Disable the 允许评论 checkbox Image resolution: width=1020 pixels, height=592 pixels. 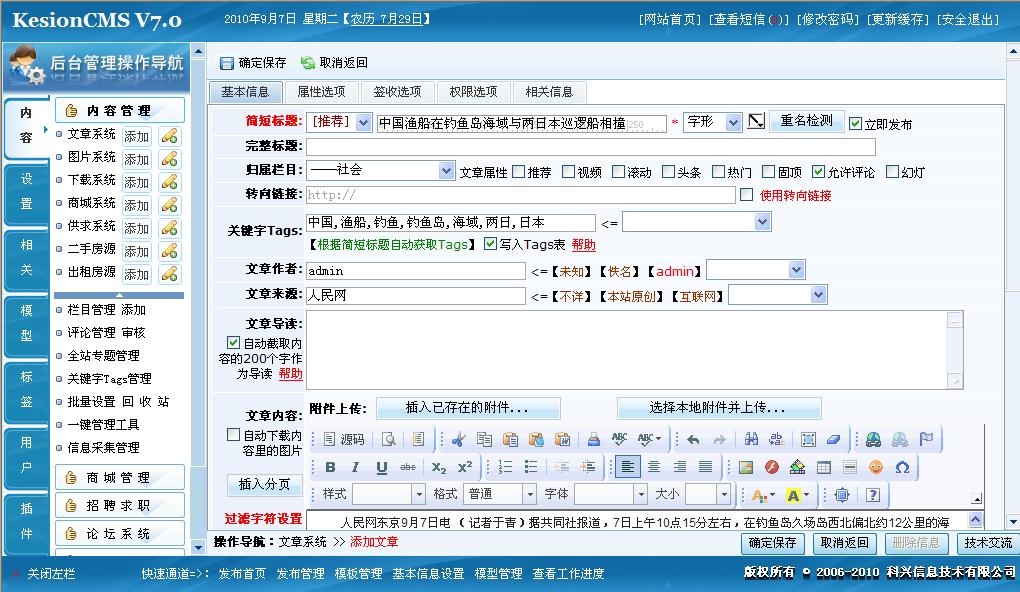pyautogui.click(x=818, y=172)
